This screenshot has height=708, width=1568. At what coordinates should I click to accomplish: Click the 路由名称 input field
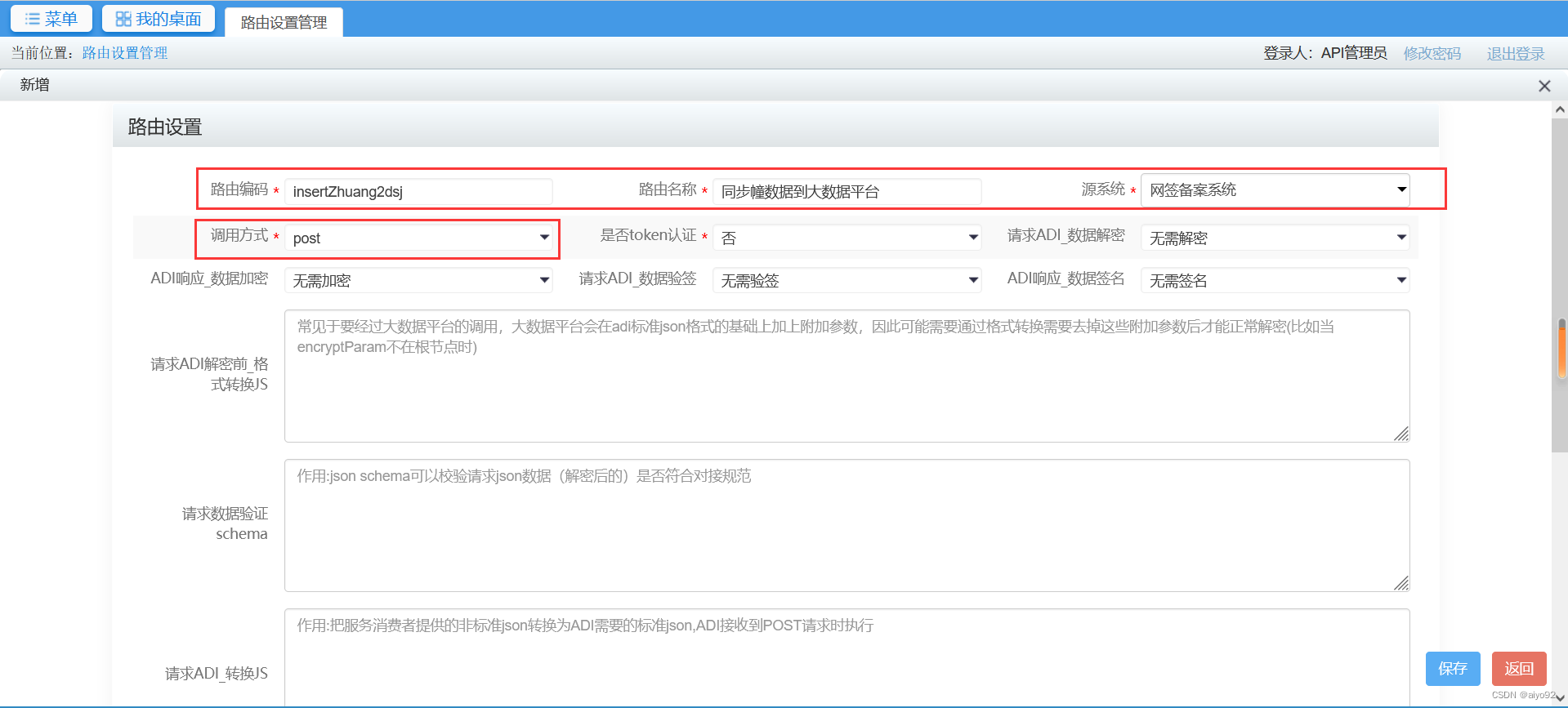(x=847, y=191)
